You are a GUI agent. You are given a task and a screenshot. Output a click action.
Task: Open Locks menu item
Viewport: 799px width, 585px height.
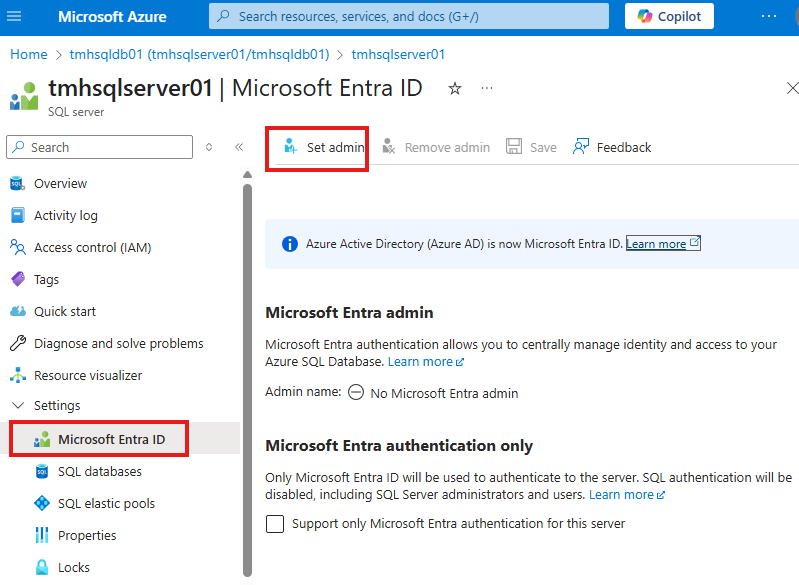coord(73,568)
